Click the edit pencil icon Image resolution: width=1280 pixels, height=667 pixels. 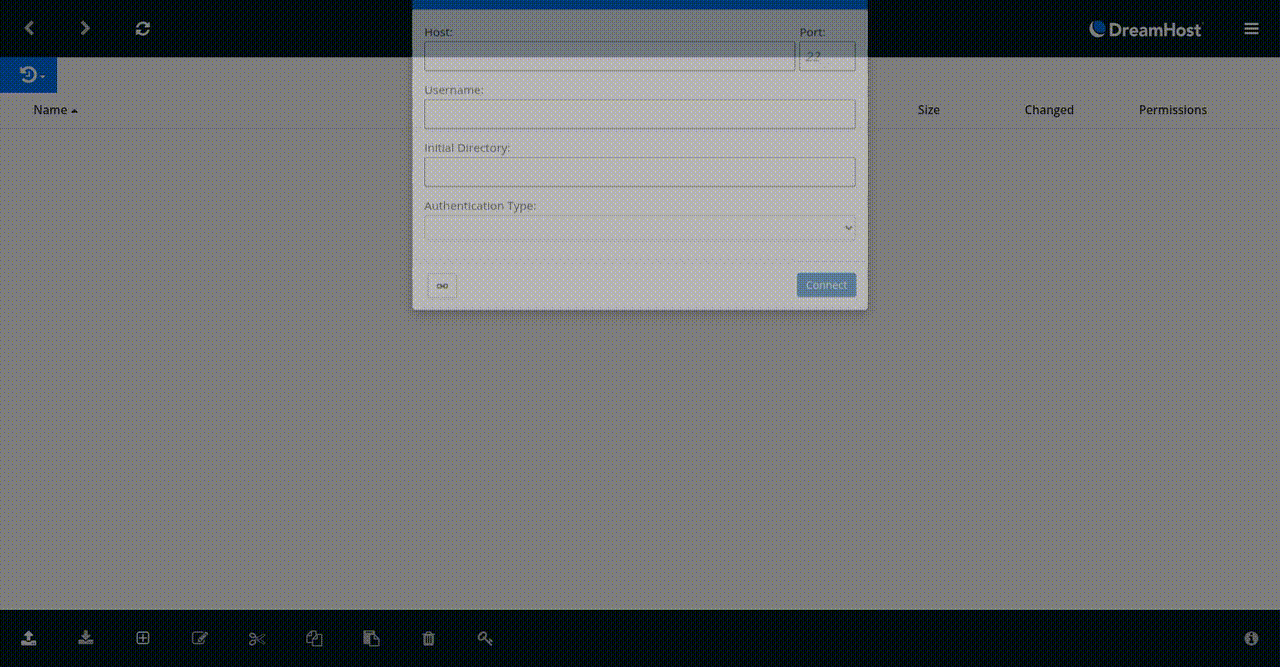pyautogui.click(x=200, y=638)
